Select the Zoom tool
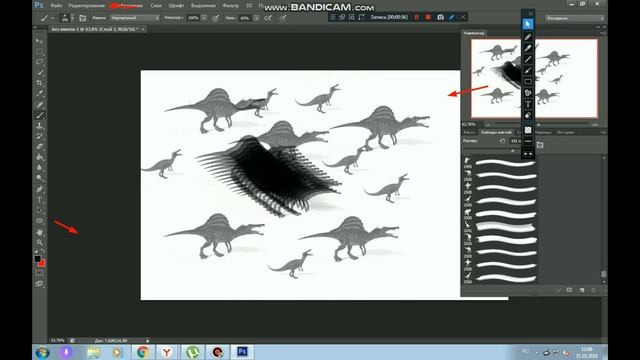640x360 pixels. 39,243
